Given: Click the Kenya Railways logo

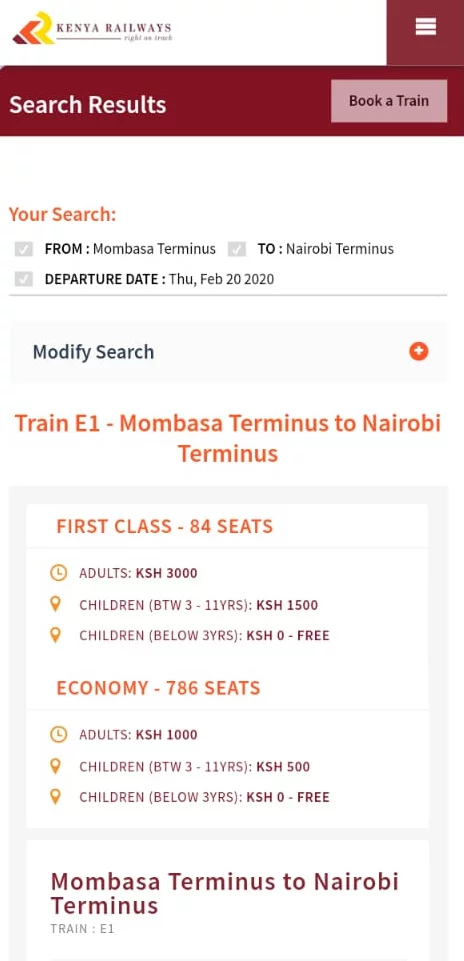Looking at the screenshot, I should (92, 28).
